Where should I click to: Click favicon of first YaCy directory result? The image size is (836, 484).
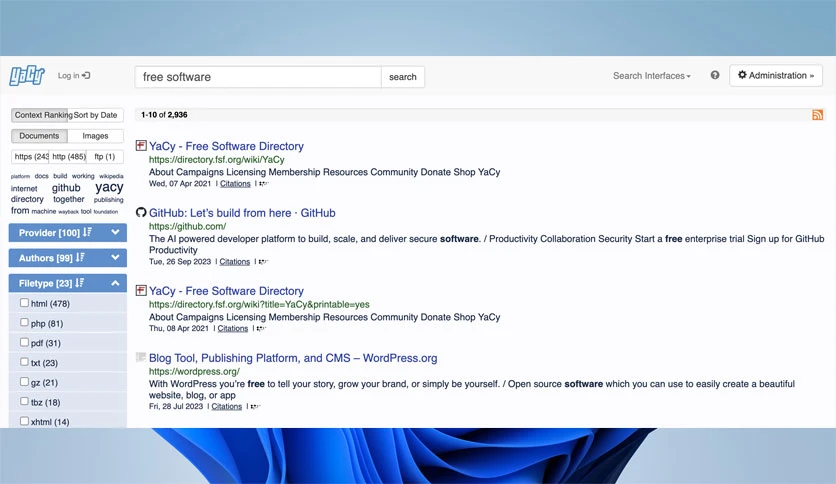pos(141,145)
